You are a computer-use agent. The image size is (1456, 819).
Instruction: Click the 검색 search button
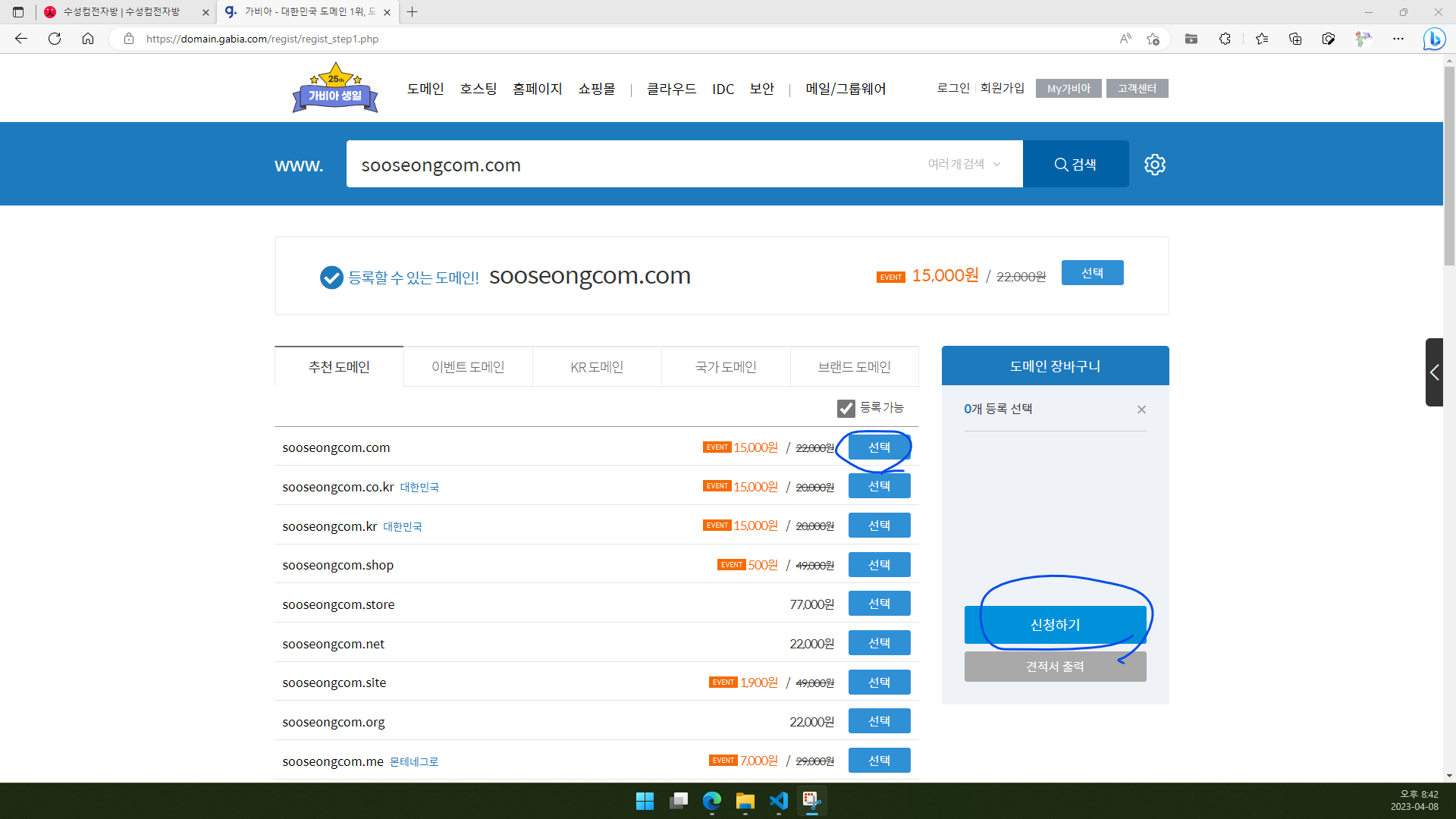tap(1075, 164)
